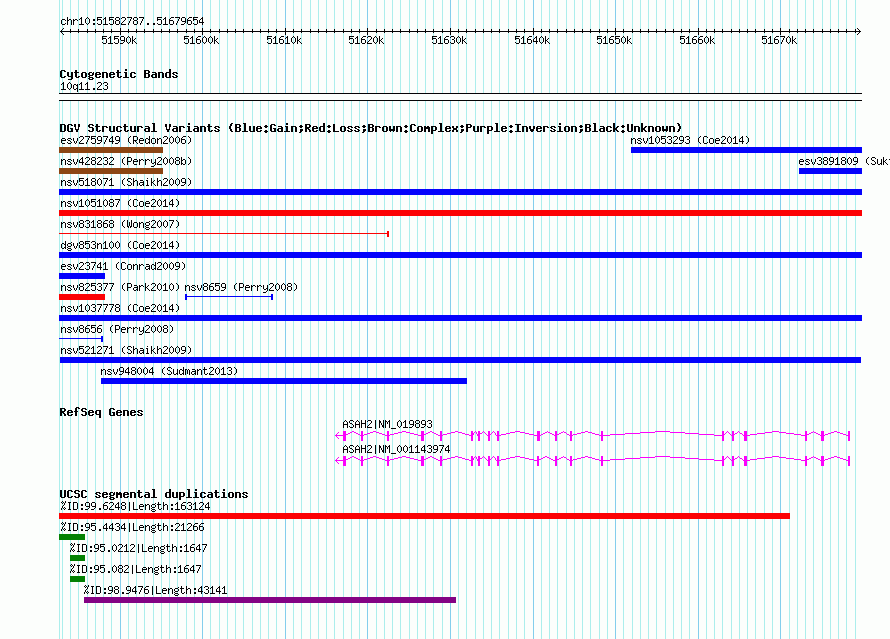
Task: Click the DGV Structural Variants track title
Action: pyautogui.click(x=371, y=128)
